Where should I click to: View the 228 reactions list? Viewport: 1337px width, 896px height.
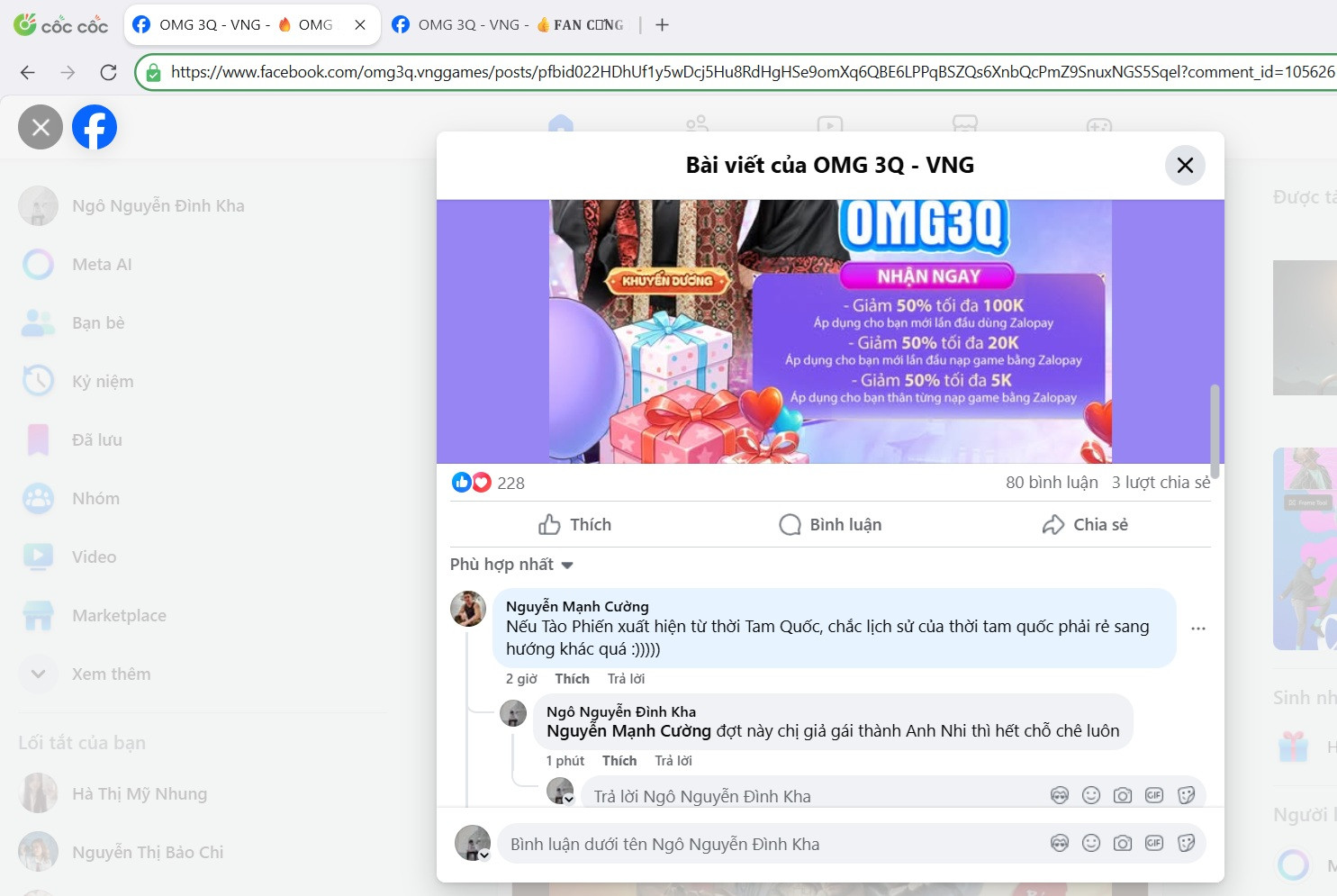[x=510, y=483]
